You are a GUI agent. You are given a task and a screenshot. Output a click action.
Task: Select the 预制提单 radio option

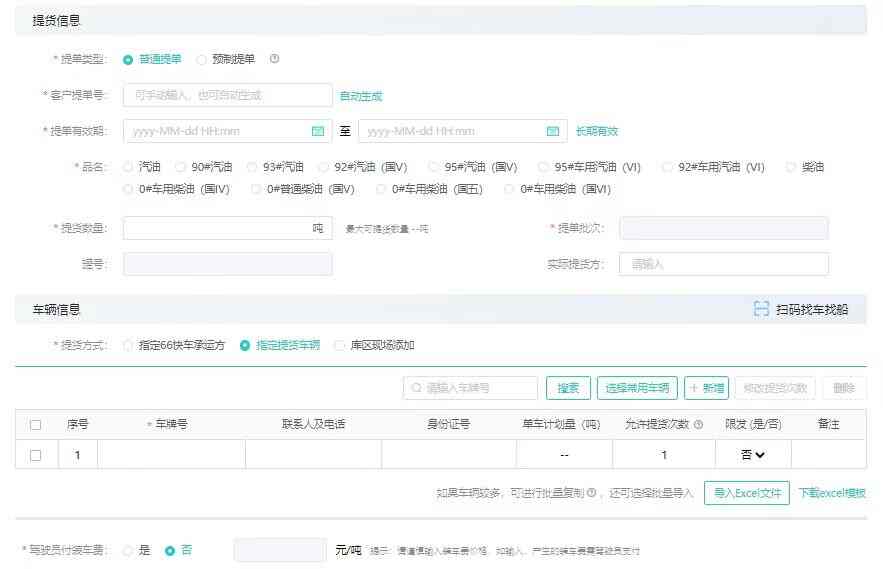point(202,59)
